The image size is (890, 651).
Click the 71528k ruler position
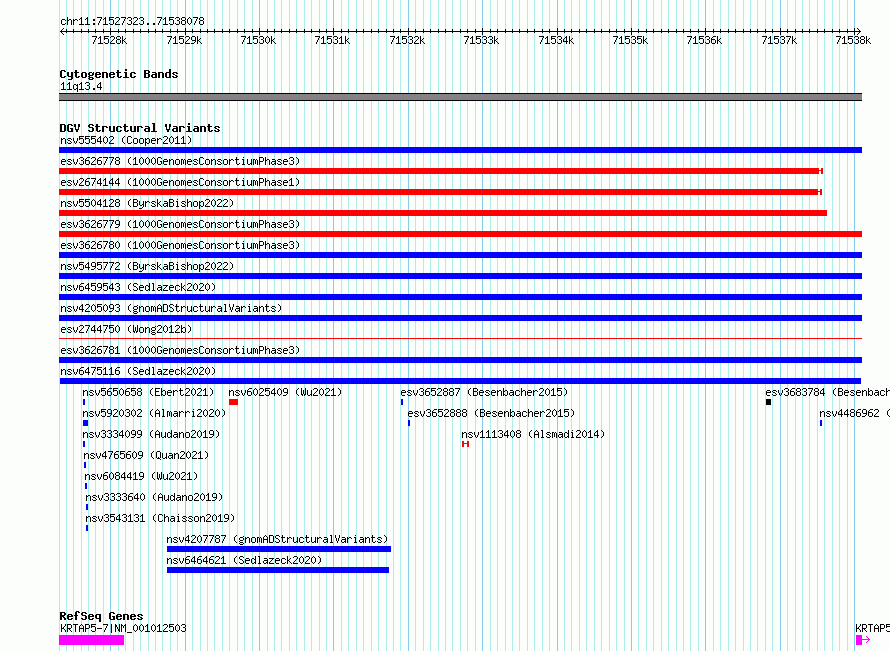(x=109, y=40)
